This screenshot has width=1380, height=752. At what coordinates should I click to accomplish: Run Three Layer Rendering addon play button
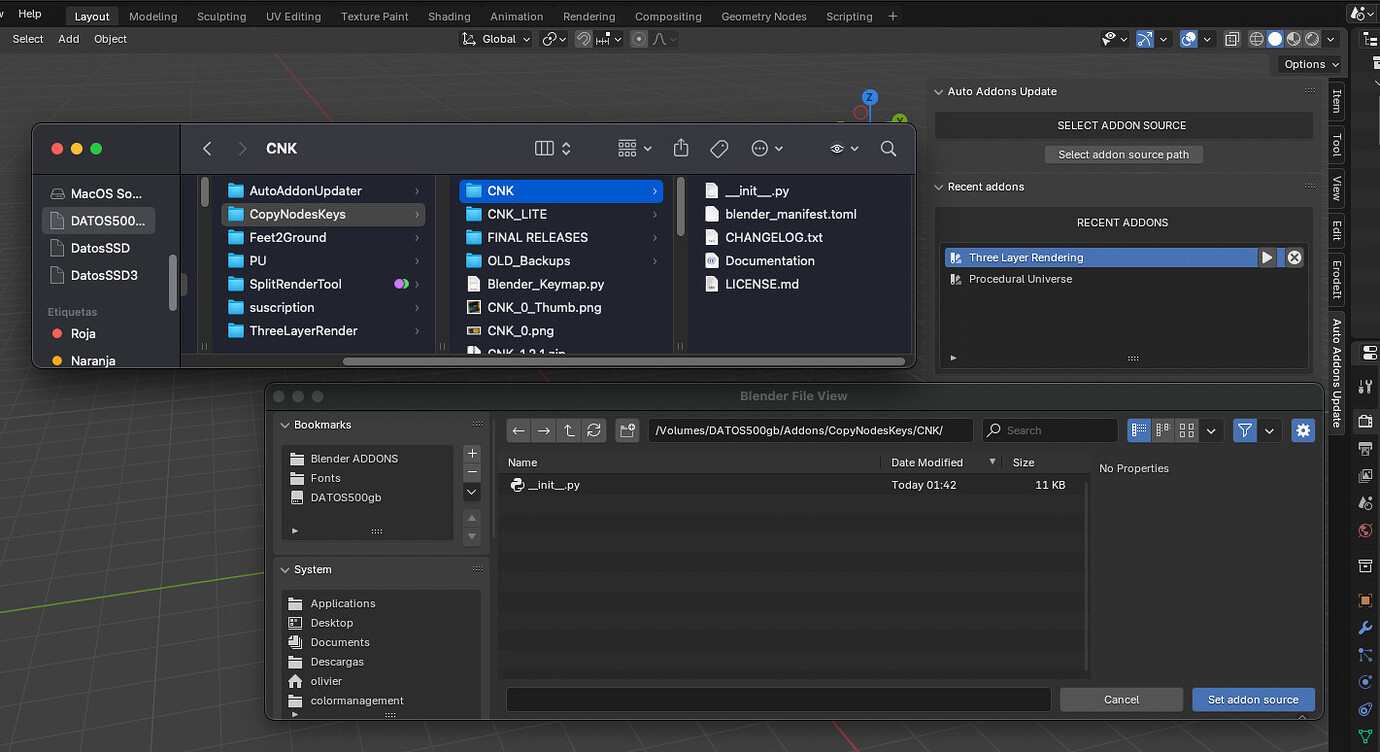pyautogui.click(x=1267, y=257)
